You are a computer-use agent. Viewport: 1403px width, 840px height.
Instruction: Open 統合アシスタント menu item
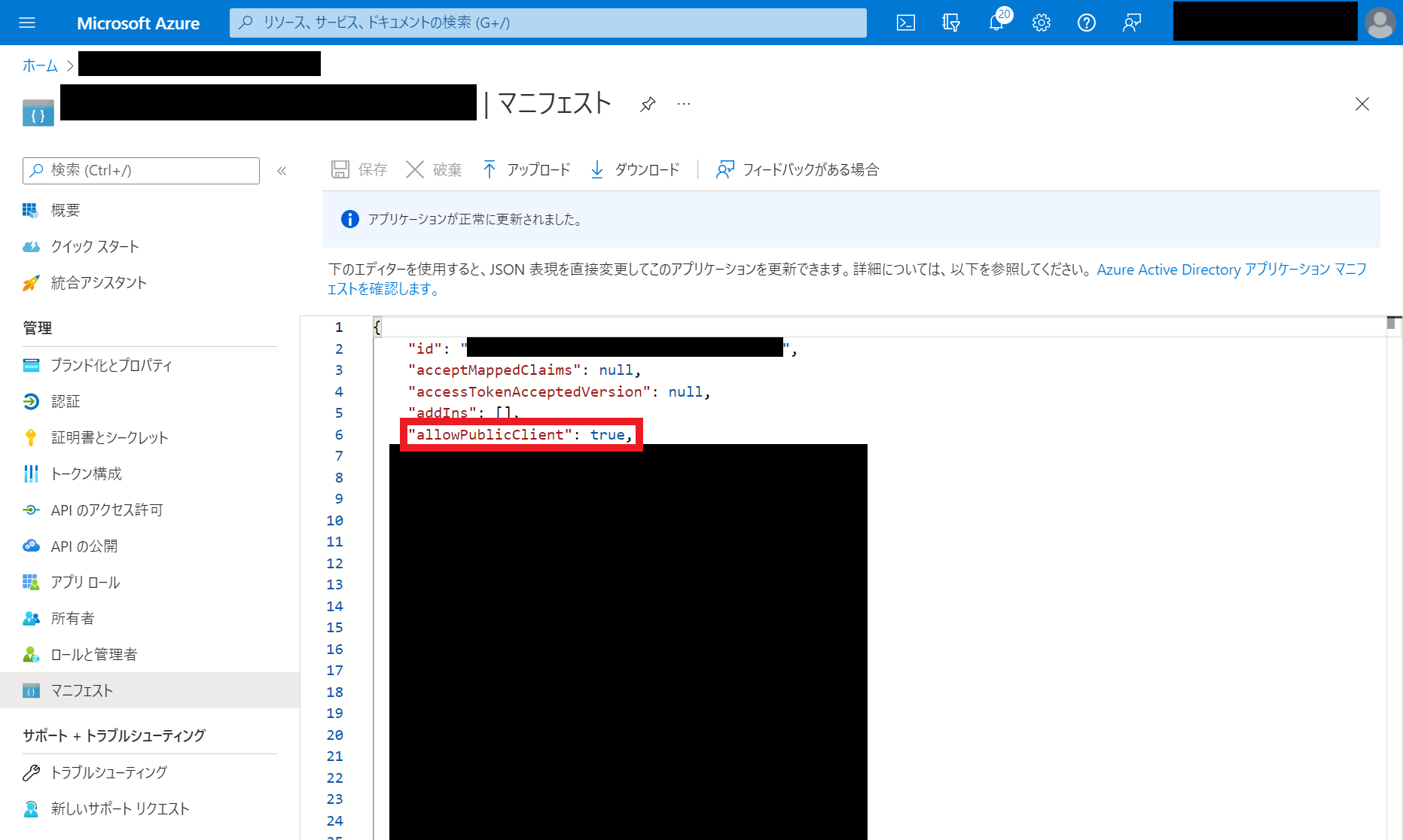tap(99, 282)
